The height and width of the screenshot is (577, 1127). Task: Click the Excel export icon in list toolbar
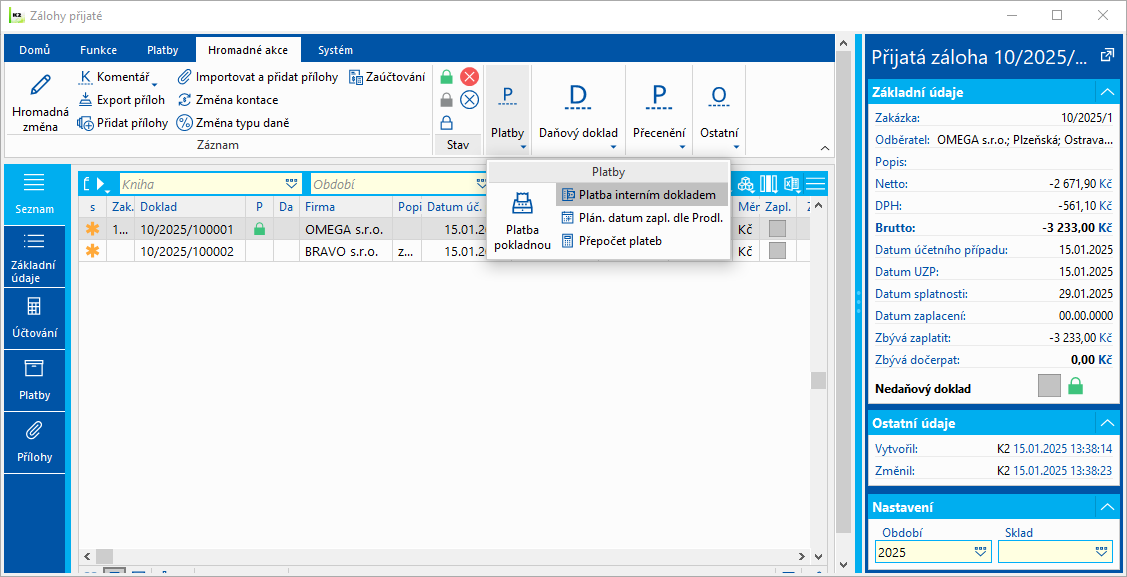(x=792, y=184)
